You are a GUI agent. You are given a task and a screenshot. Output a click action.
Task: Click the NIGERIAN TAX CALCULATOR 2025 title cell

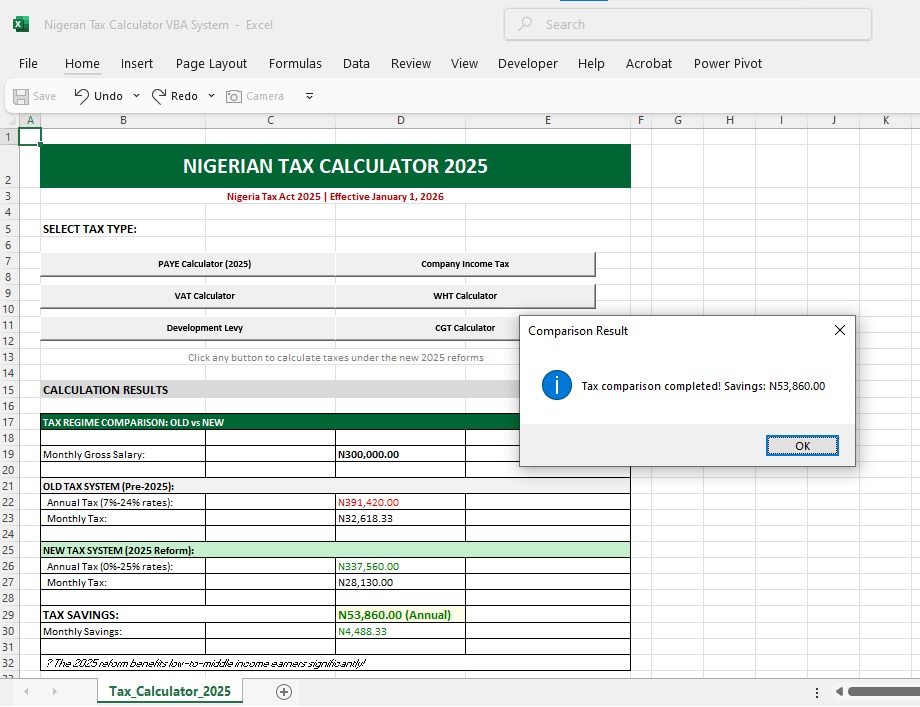pos(335,166)
